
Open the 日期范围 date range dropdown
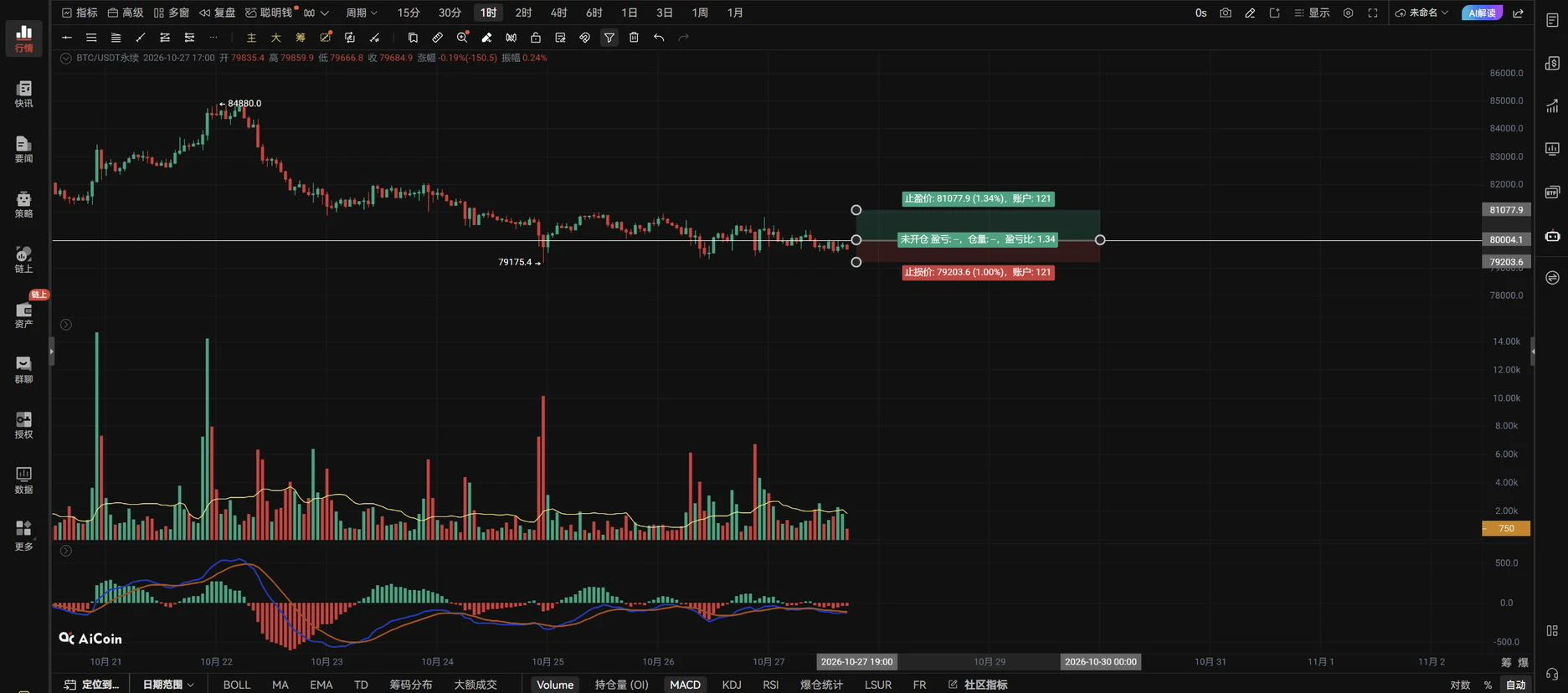pyautogui.click(x=168, y=685)
